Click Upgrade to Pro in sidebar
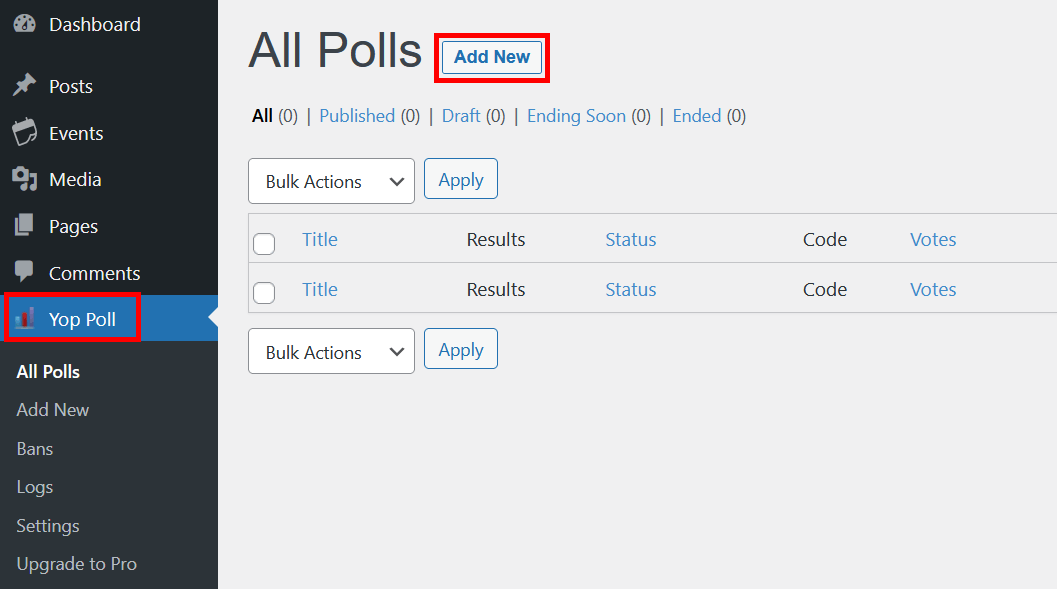The height and width of the screenshot is (589, 1057). click(77, 564)
